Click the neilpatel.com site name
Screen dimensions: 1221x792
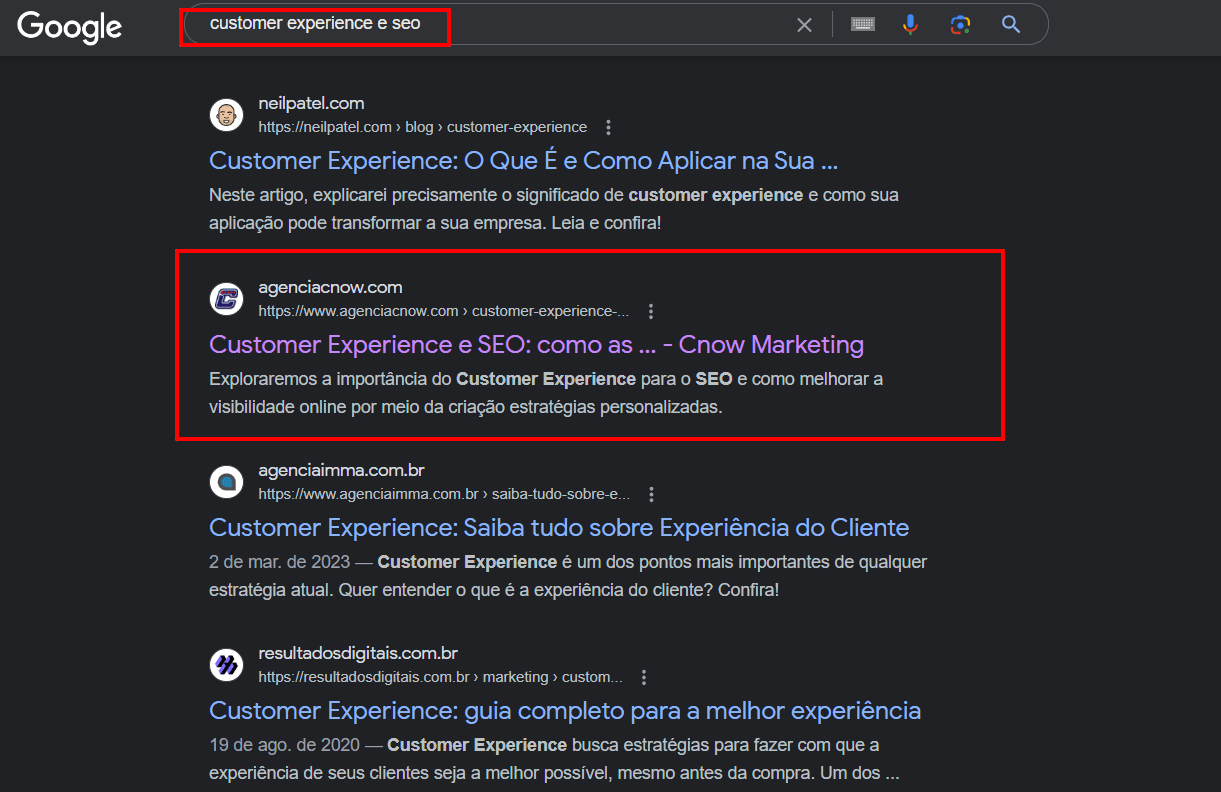click(311, 103)
